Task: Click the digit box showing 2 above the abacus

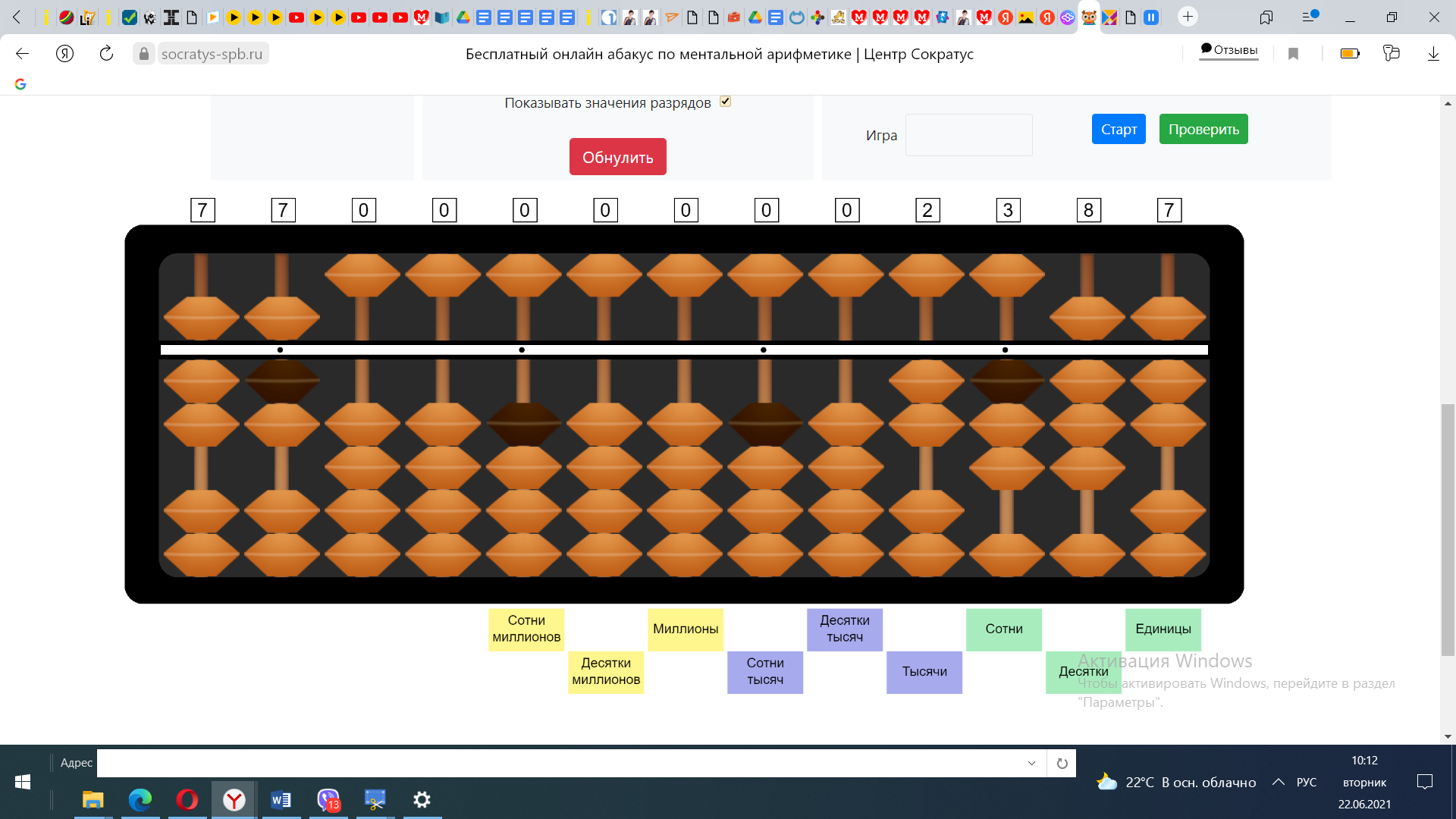Action: (927, 210)
